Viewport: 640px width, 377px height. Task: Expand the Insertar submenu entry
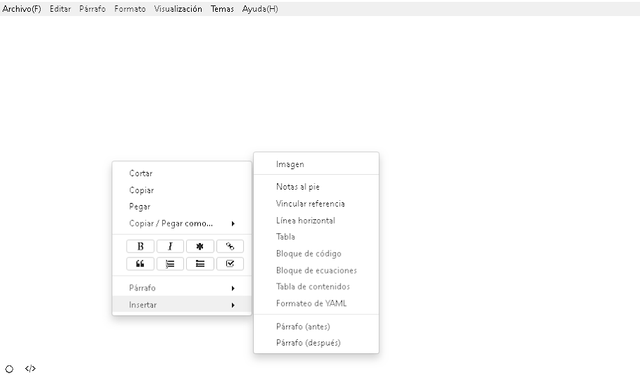(182, 305)
